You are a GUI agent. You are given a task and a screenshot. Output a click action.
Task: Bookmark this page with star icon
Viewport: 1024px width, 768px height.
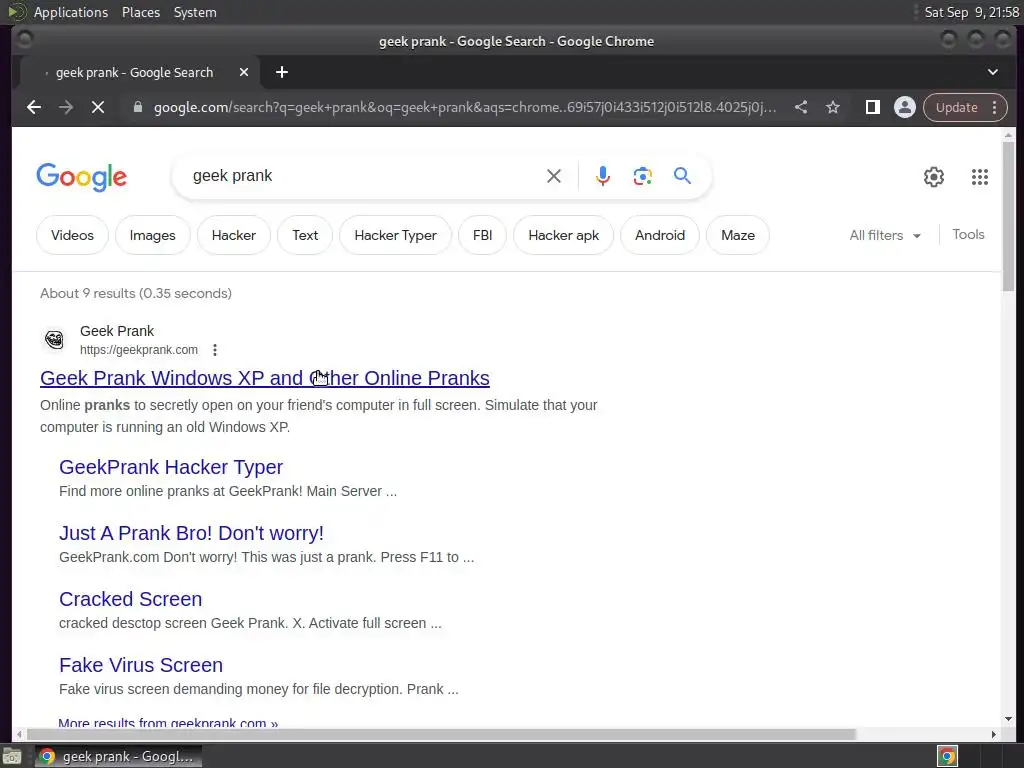pyautogui.click(x=833, y=107)
